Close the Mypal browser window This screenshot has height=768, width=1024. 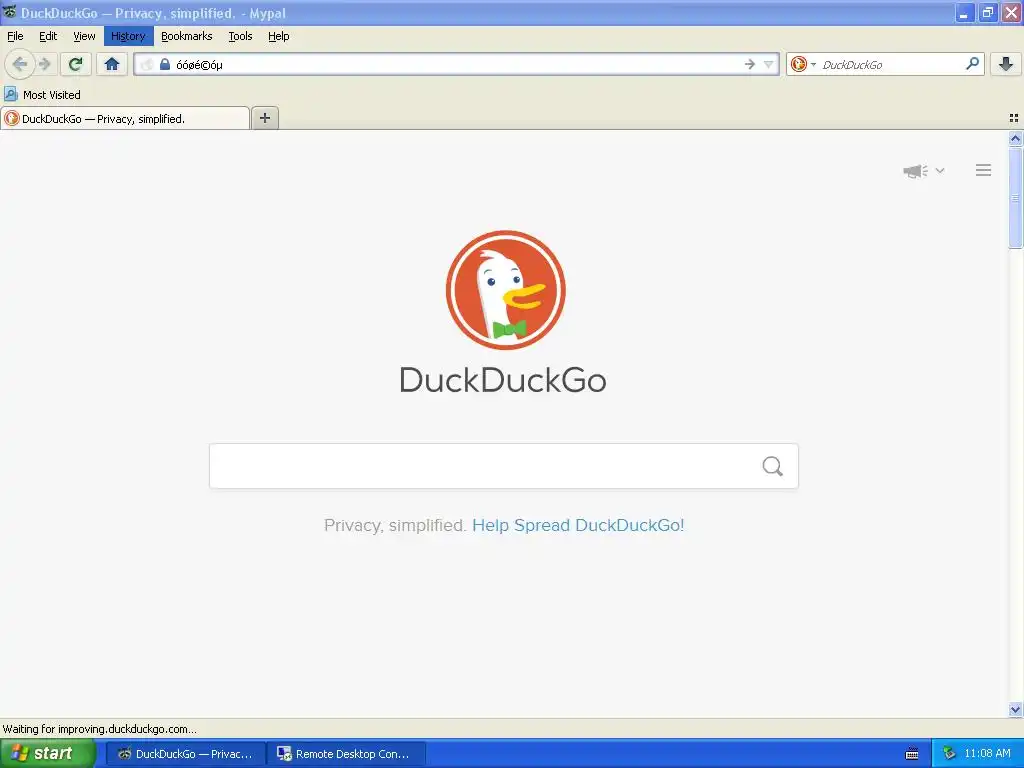pyautogui.click(x=1011, y=12)
